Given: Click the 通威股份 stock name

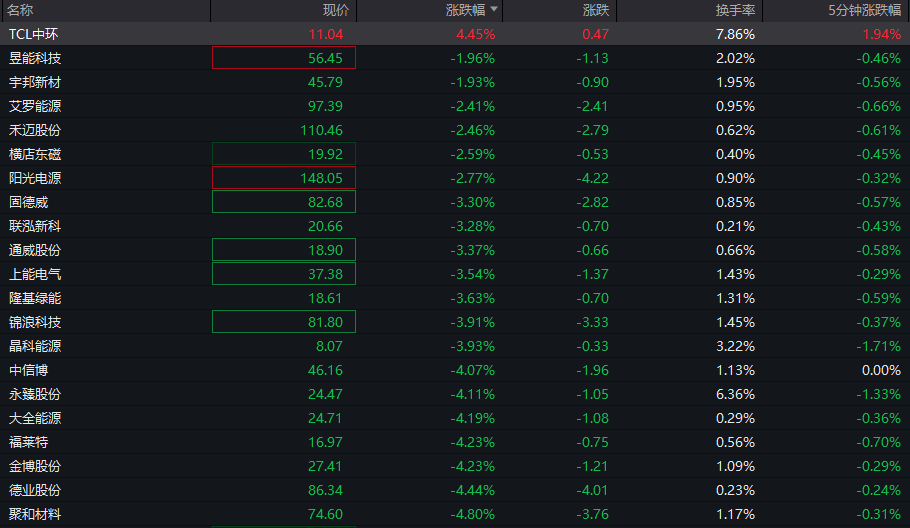Looking at the screenshot, I should coord(35,250).
